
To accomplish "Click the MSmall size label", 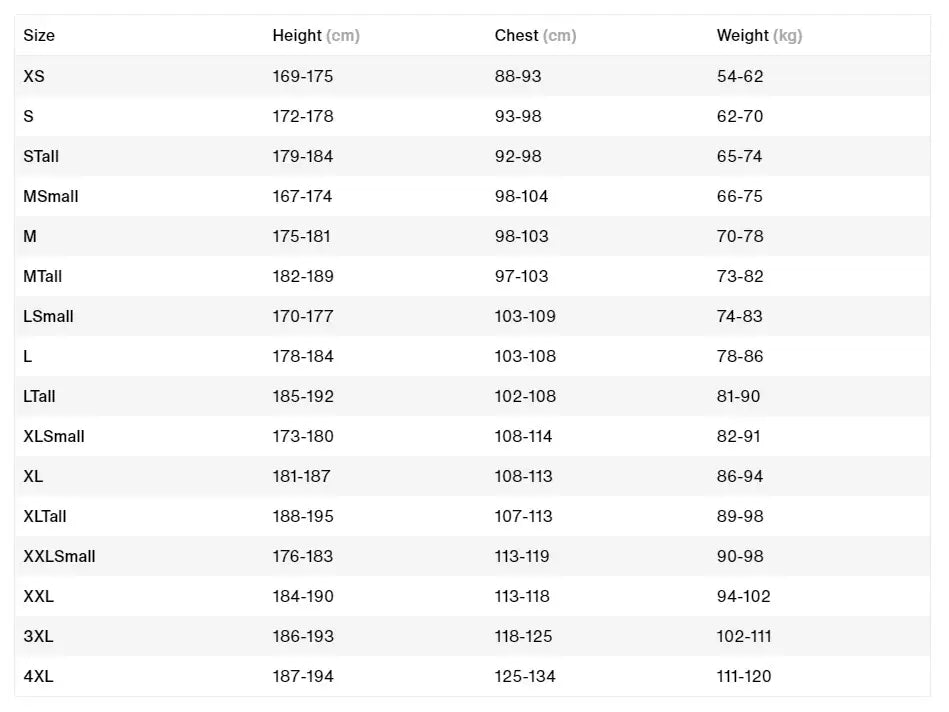I will click(x=51, y=196).
